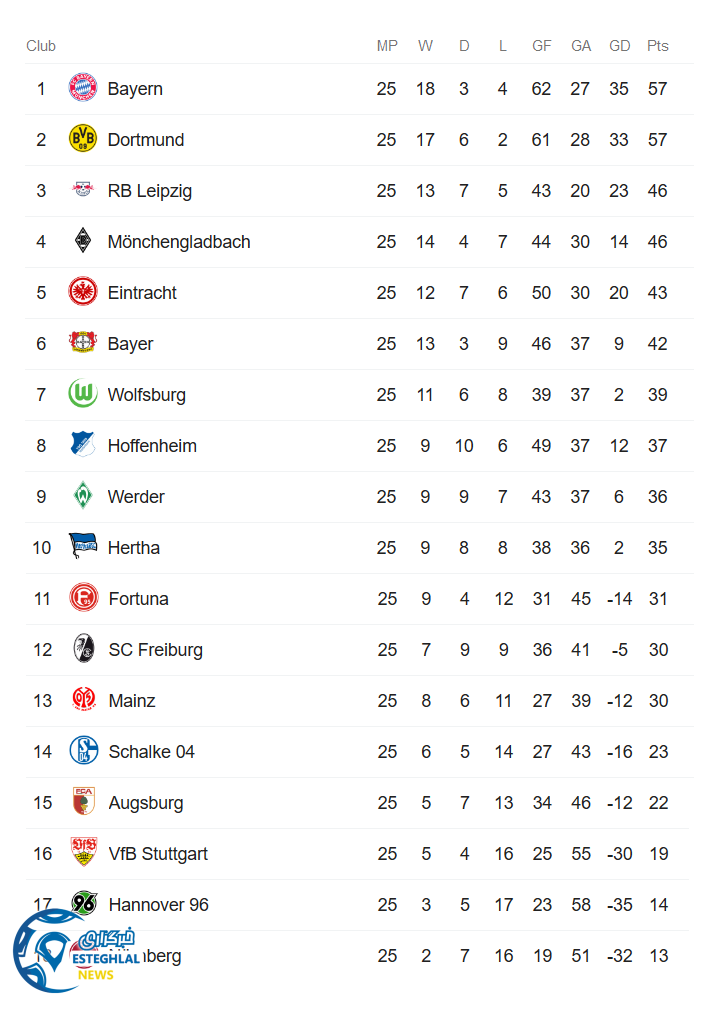Open the SC Freiburg team link
Image resolution: width=722 pixels, height=1015 pixels.
click(155, 650)
